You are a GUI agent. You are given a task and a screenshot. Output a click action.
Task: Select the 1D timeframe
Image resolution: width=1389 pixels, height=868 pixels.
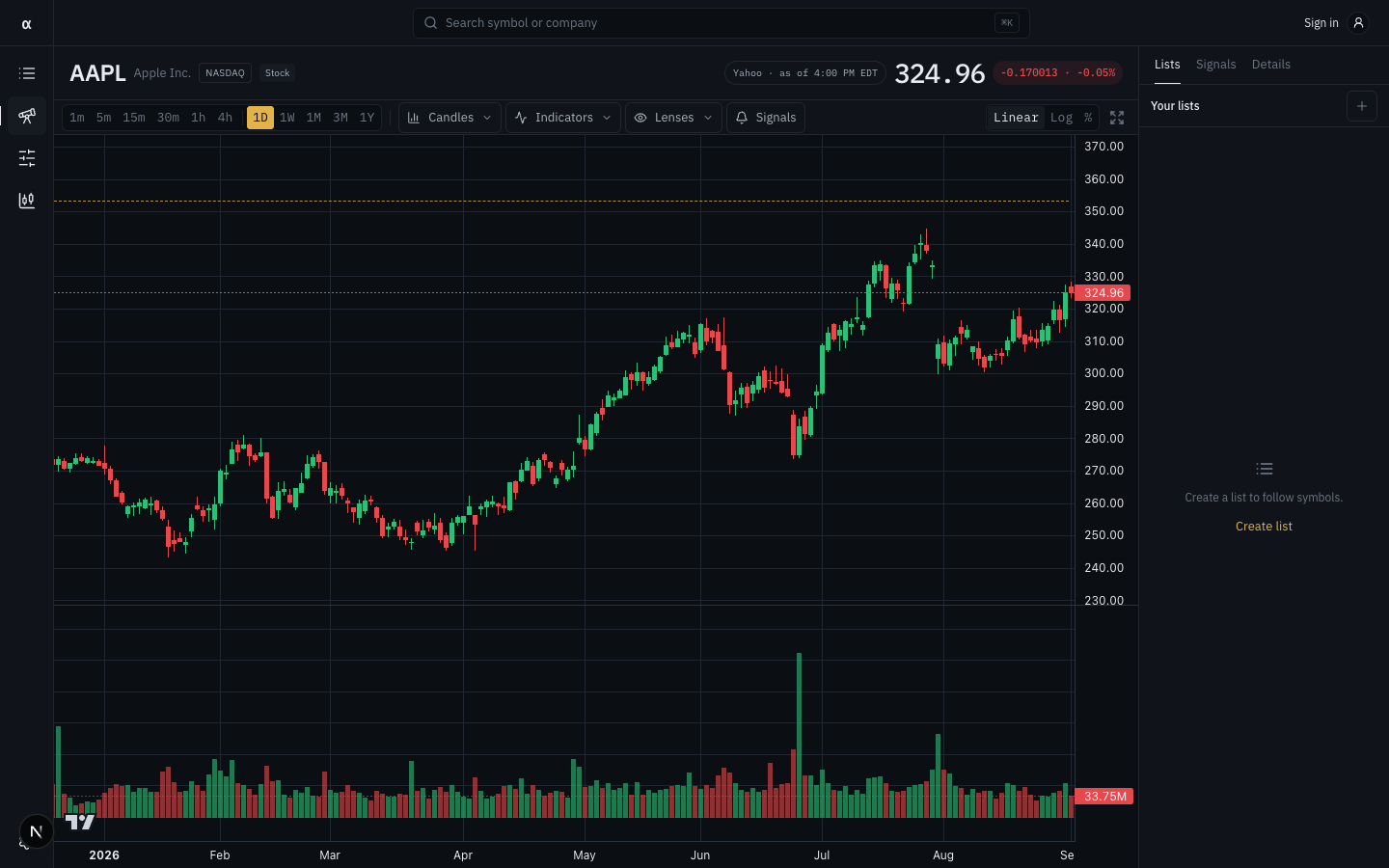[x=260, y=118]
